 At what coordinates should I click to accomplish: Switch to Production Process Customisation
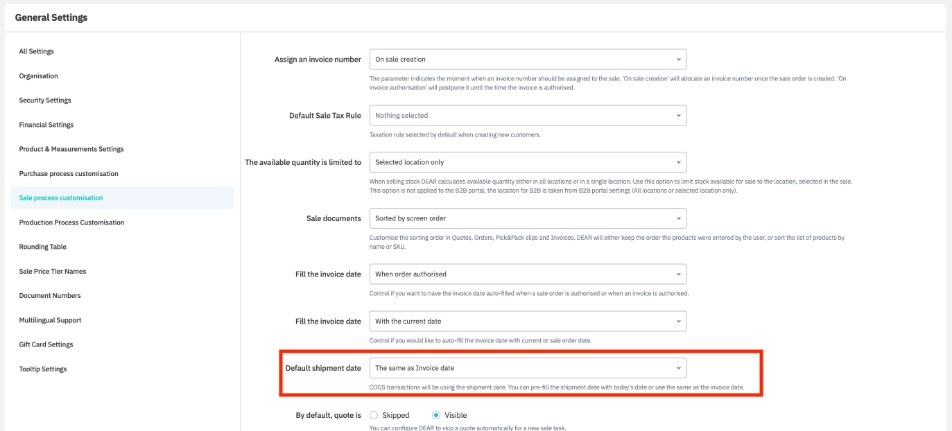click(x=72, y=222)
